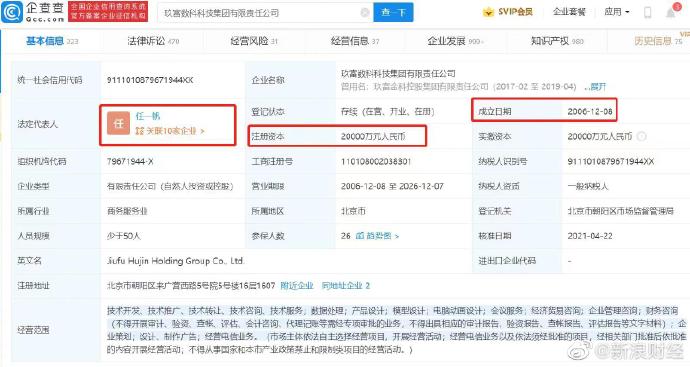Viewport: 690px width, 367px height.
Task: Select the 少于50人 staff size value
Action: pos(123,236)
